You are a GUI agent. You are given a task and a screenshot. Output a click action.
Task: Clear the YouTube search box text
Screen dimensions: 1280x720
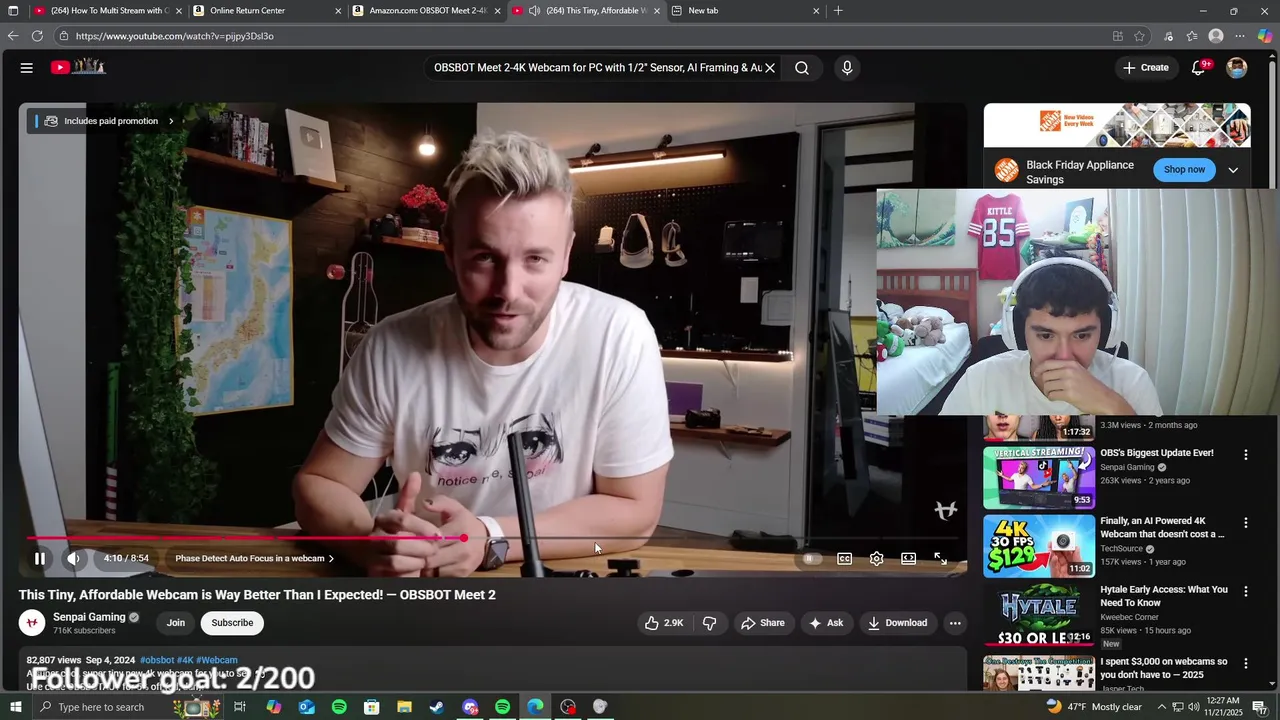point(770,68)
